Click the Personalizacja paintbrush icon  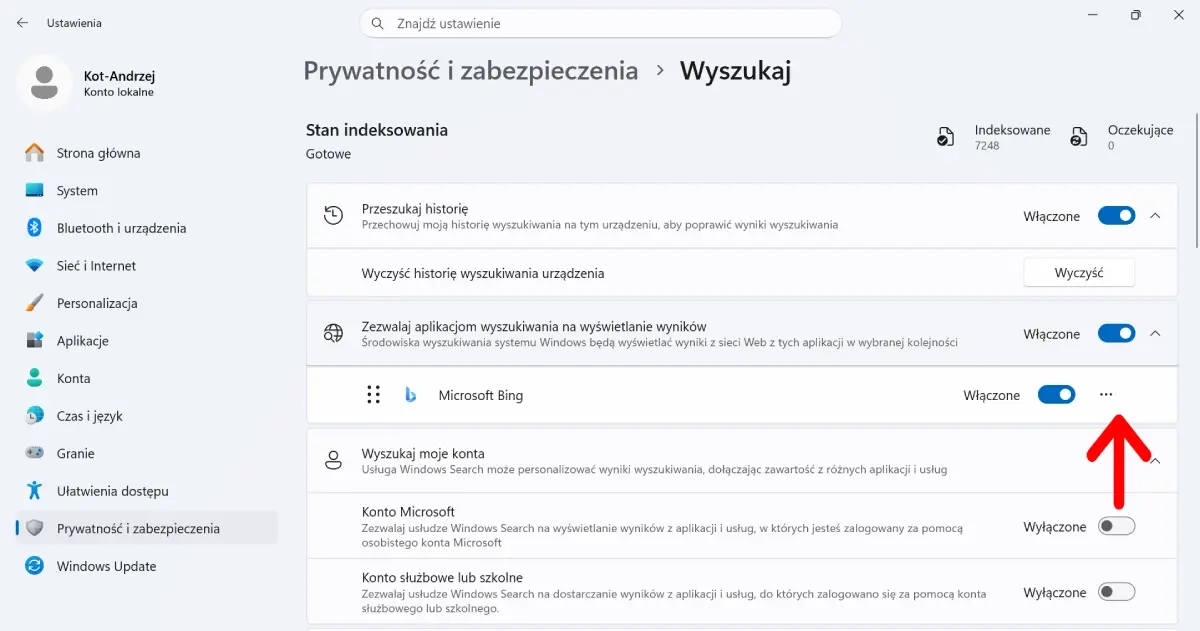(35, 303)
